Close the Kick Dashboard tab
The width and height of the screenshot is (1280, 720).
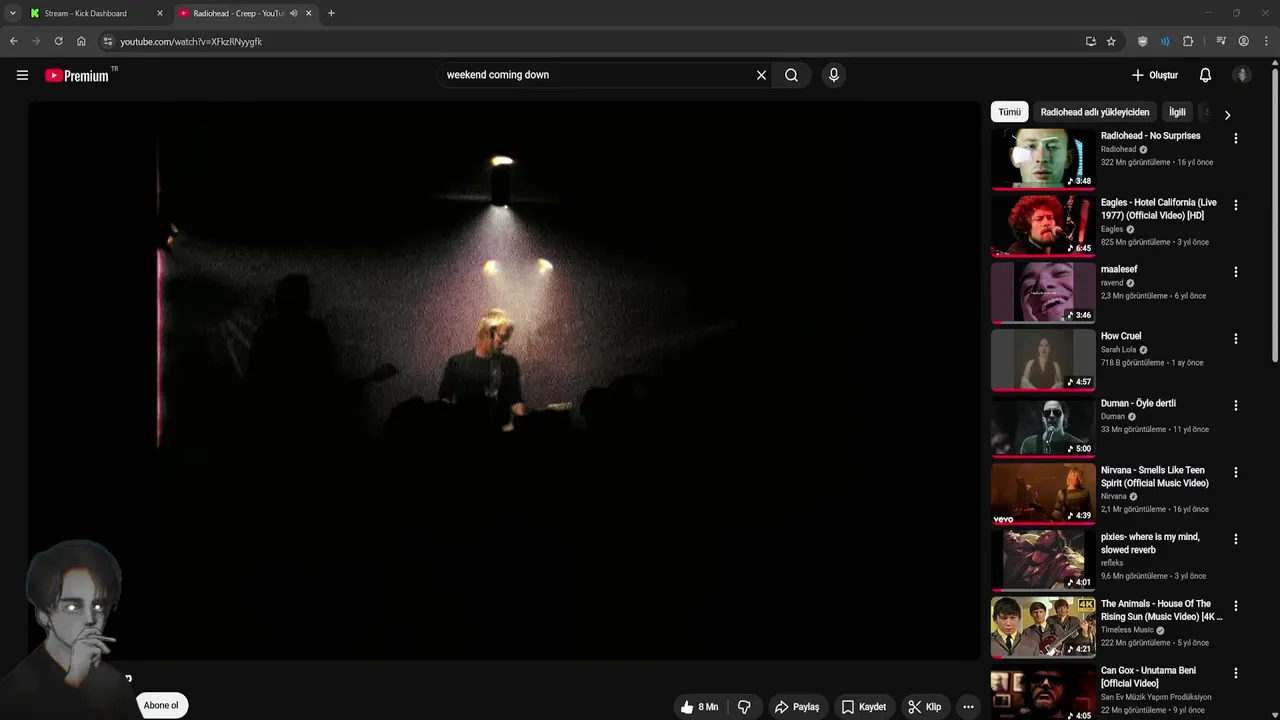point(160,13)
